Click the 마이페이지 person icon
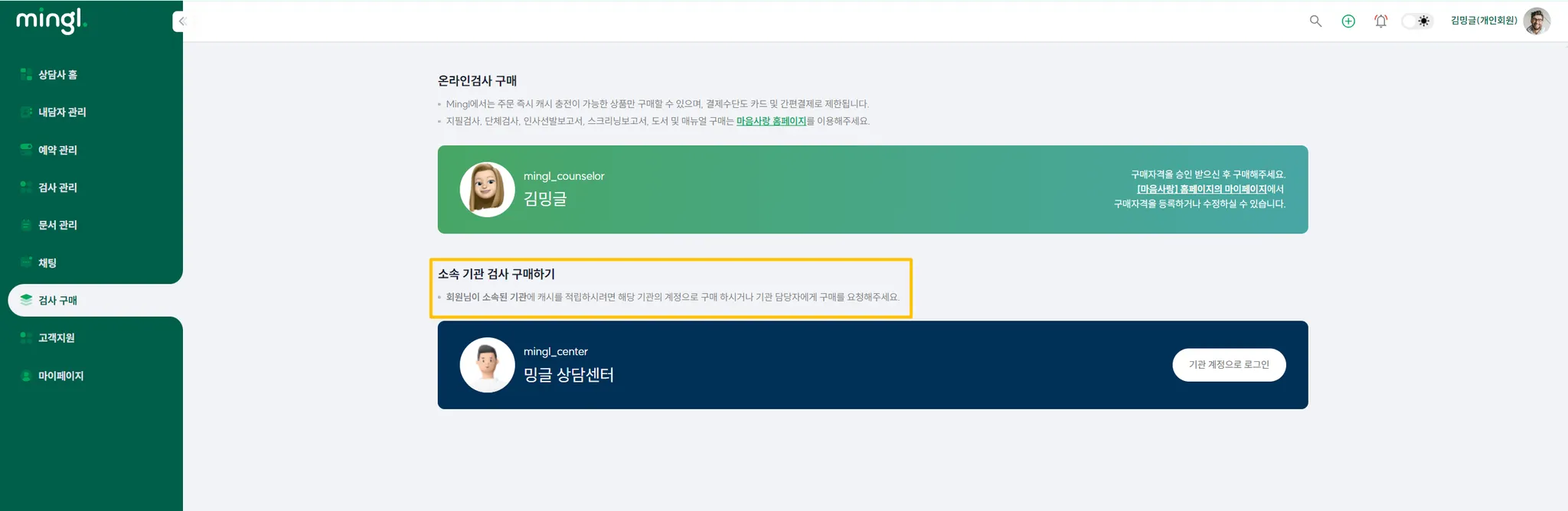Screen dimensions: 1568x511 [26, 376]
